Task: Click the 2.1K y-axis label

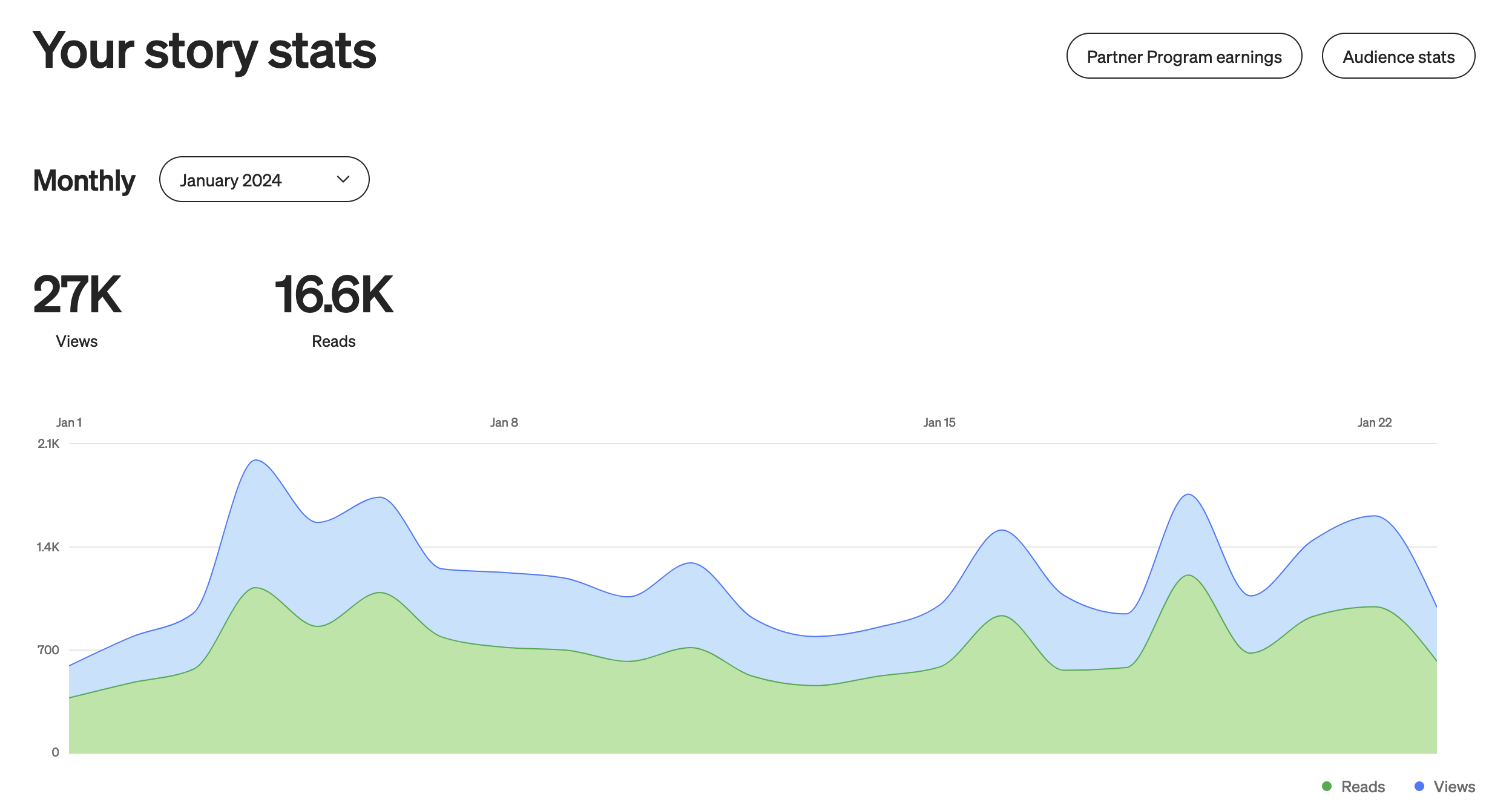Action: tap(48, 444)
